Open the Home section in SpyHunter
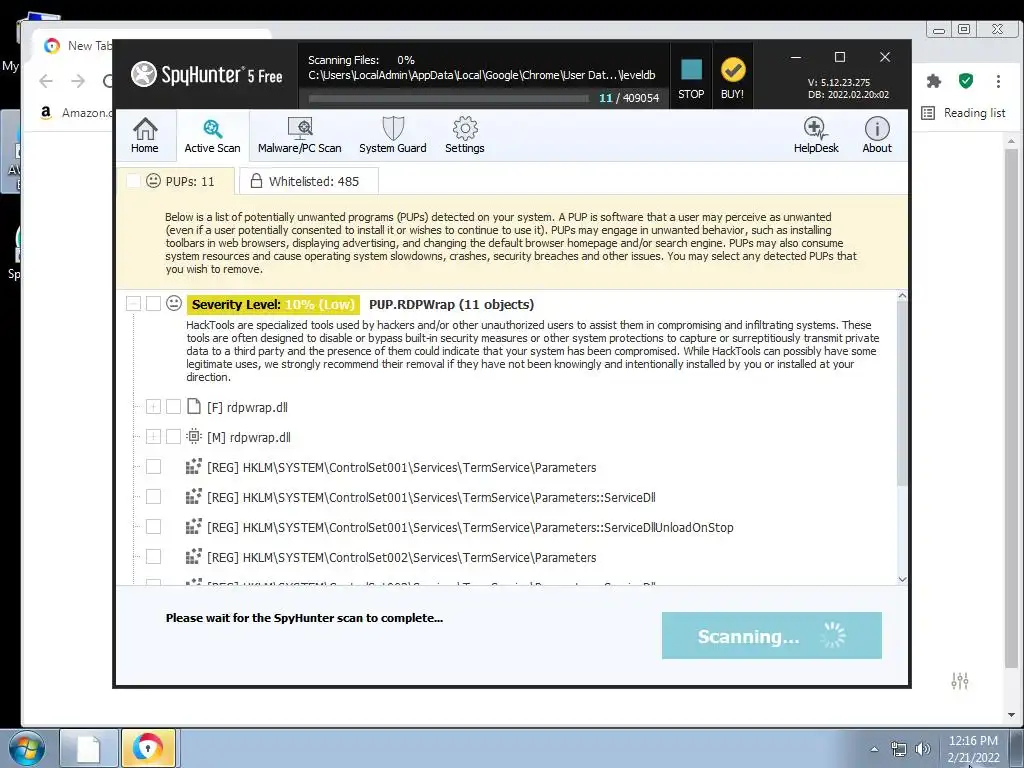Screen dimensions: 1024x768 tap(144, 135)
